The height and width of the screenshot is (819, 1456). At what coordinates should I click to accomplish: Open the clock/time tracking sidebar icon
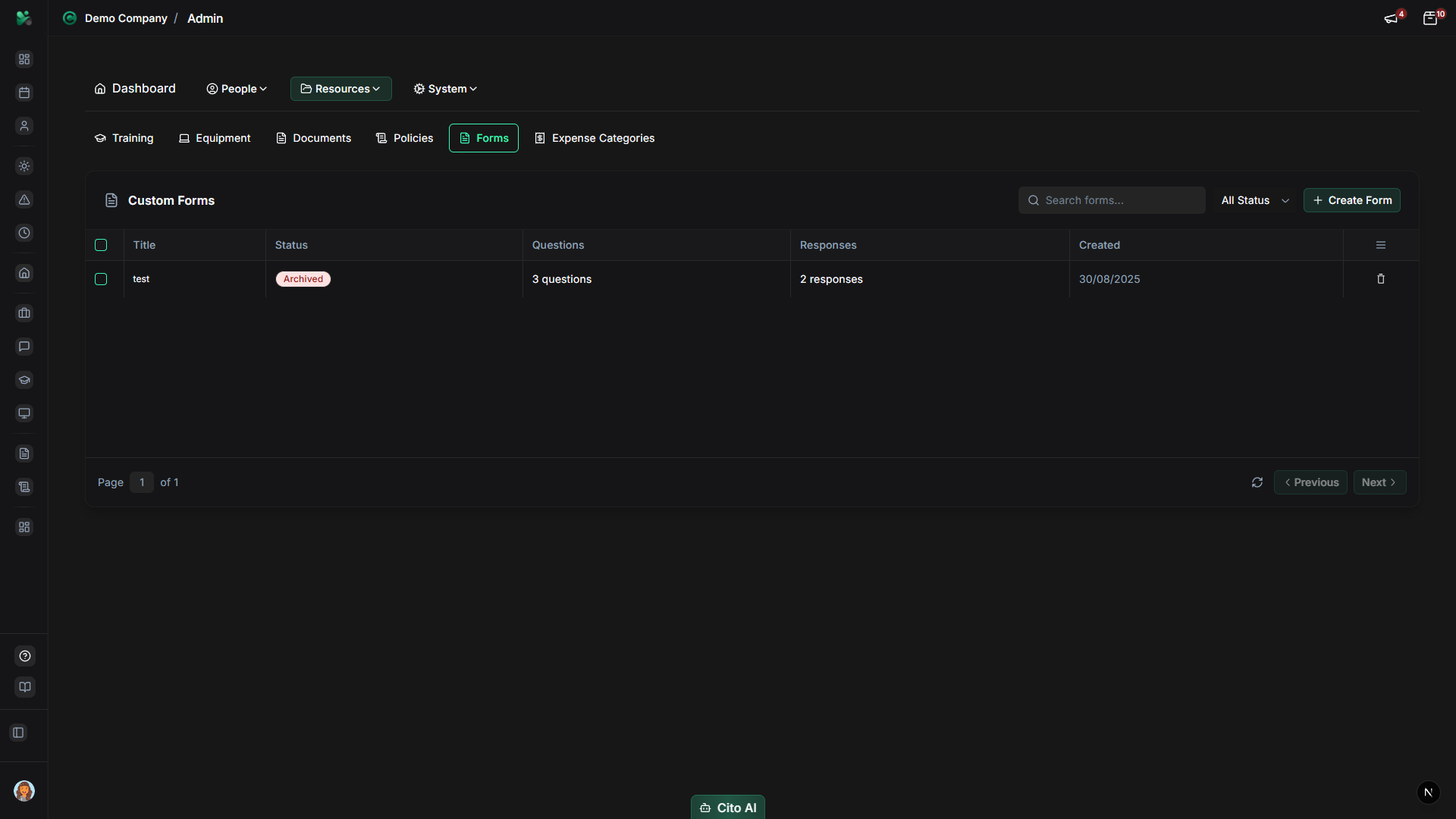[x=24, y=233]
